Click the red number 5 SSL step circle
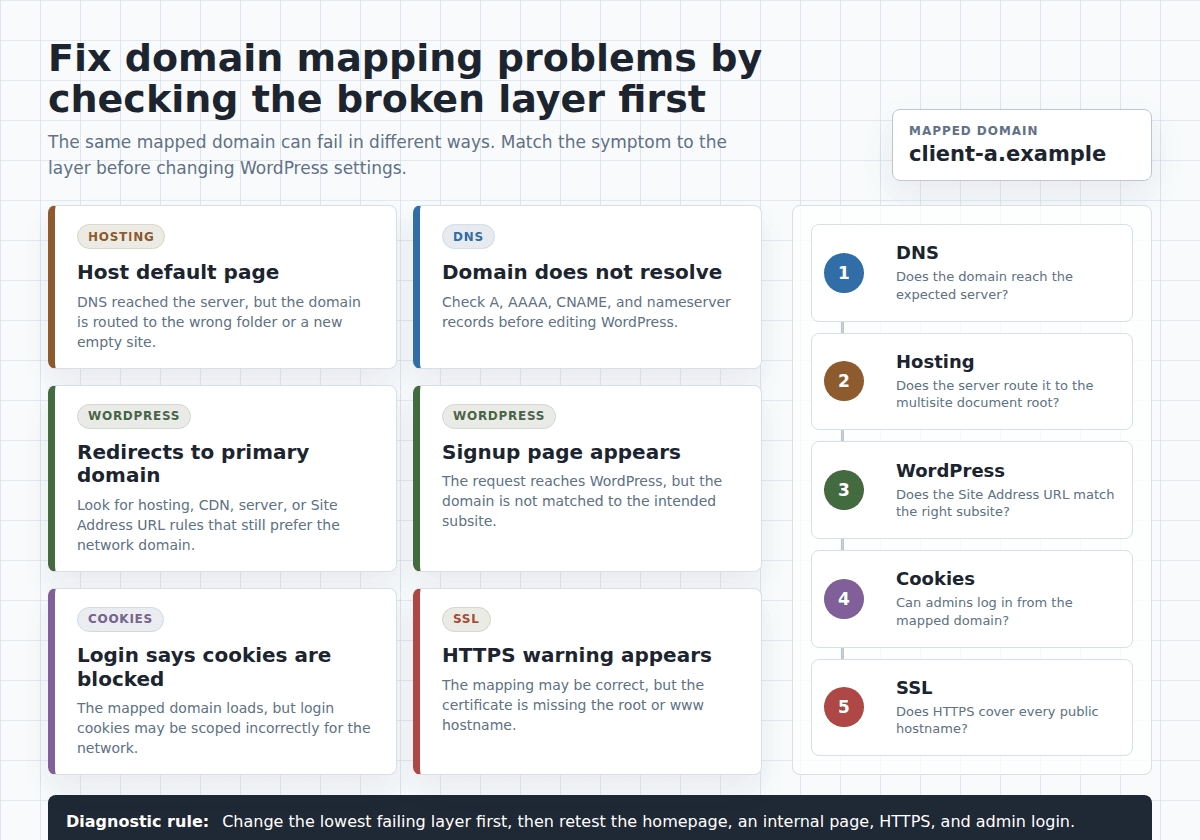1200x840 pixels. [844, 707]
